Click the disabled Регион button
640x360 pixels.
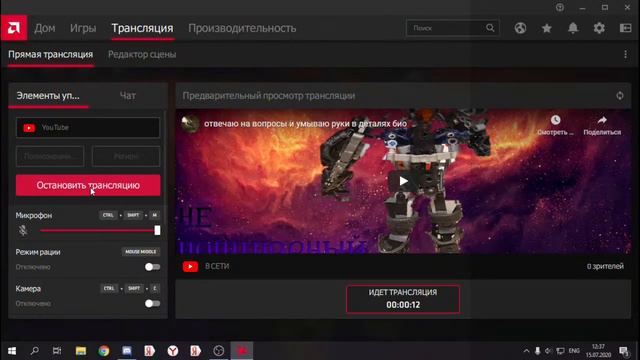pos(126,156)
